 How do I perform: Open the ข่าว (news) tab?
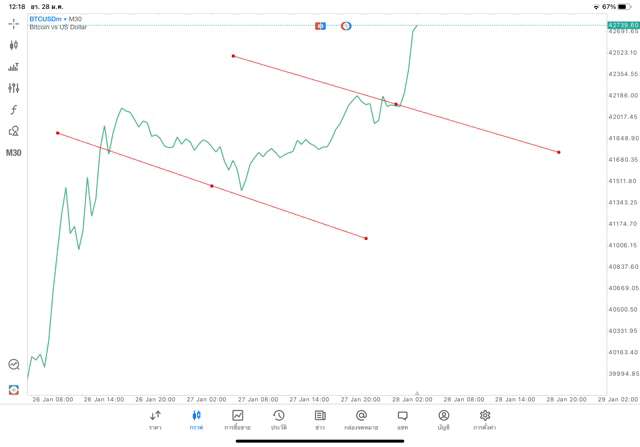pyautogui.click(x=320, y=419)
